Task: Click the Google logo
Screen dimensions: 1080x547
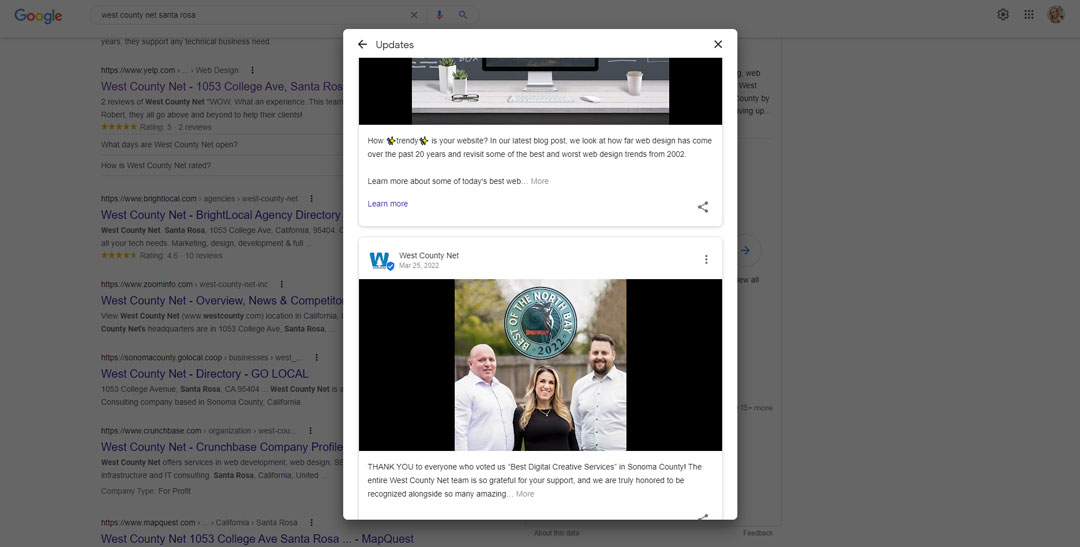Action: coord(39,15)
